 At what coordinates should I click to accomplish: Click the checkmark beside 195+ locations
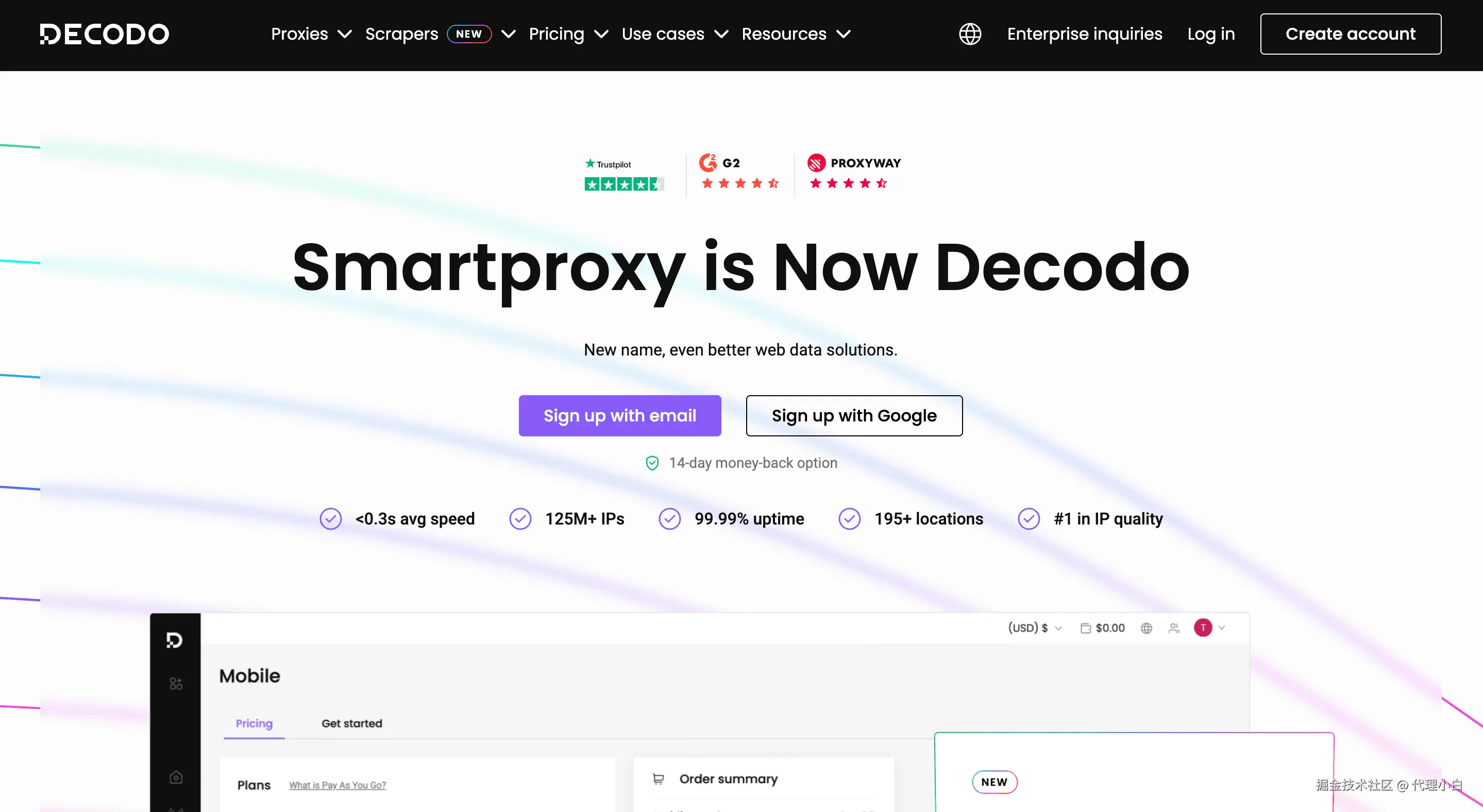(849, 519)
